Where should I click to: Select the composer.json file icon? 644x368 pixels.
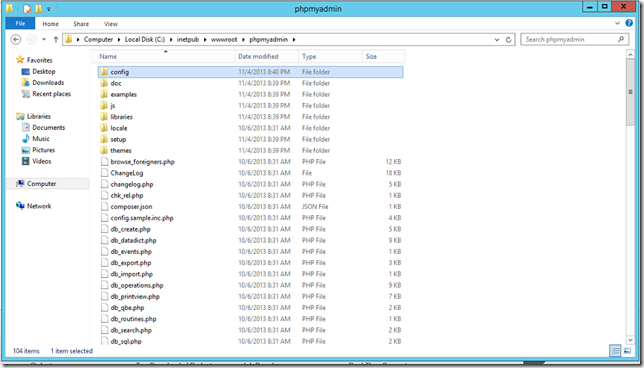point(104,207)
